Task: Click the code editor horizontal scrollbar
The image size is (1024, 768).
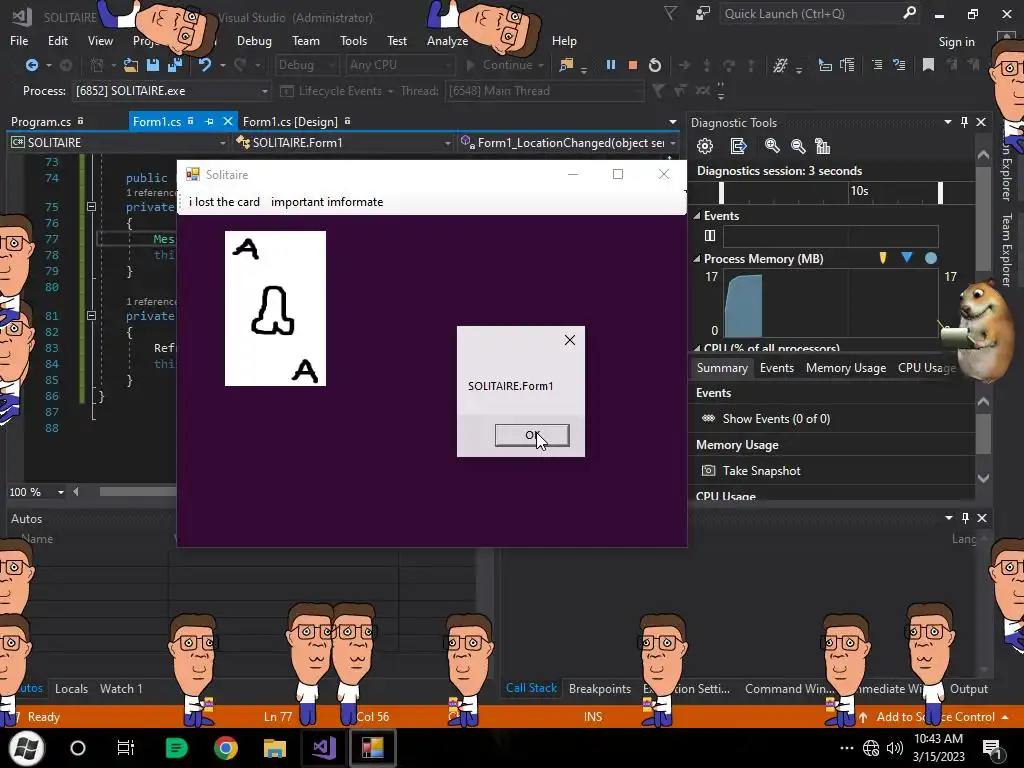Action: click(x=137, y=492)
